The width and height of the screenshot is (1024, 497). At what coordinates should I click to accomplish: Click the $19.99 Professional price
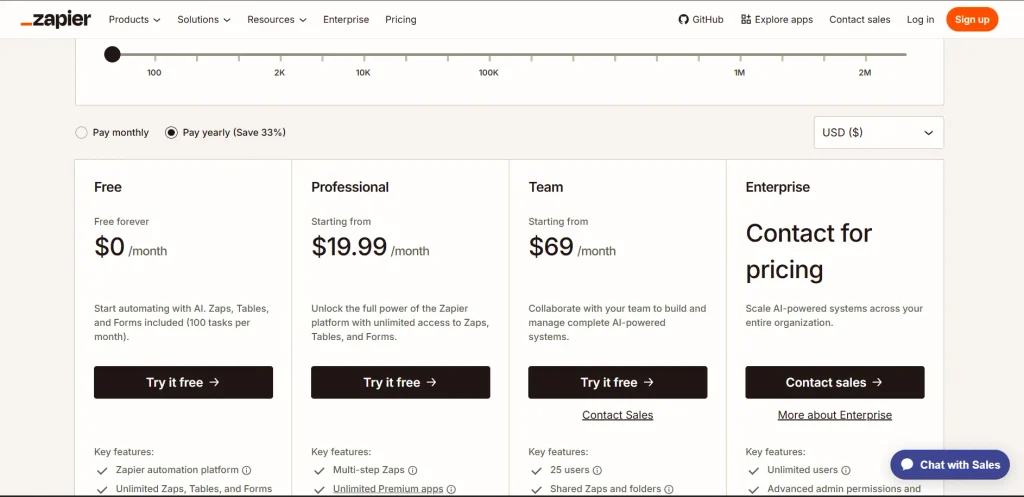pos(349,247)
